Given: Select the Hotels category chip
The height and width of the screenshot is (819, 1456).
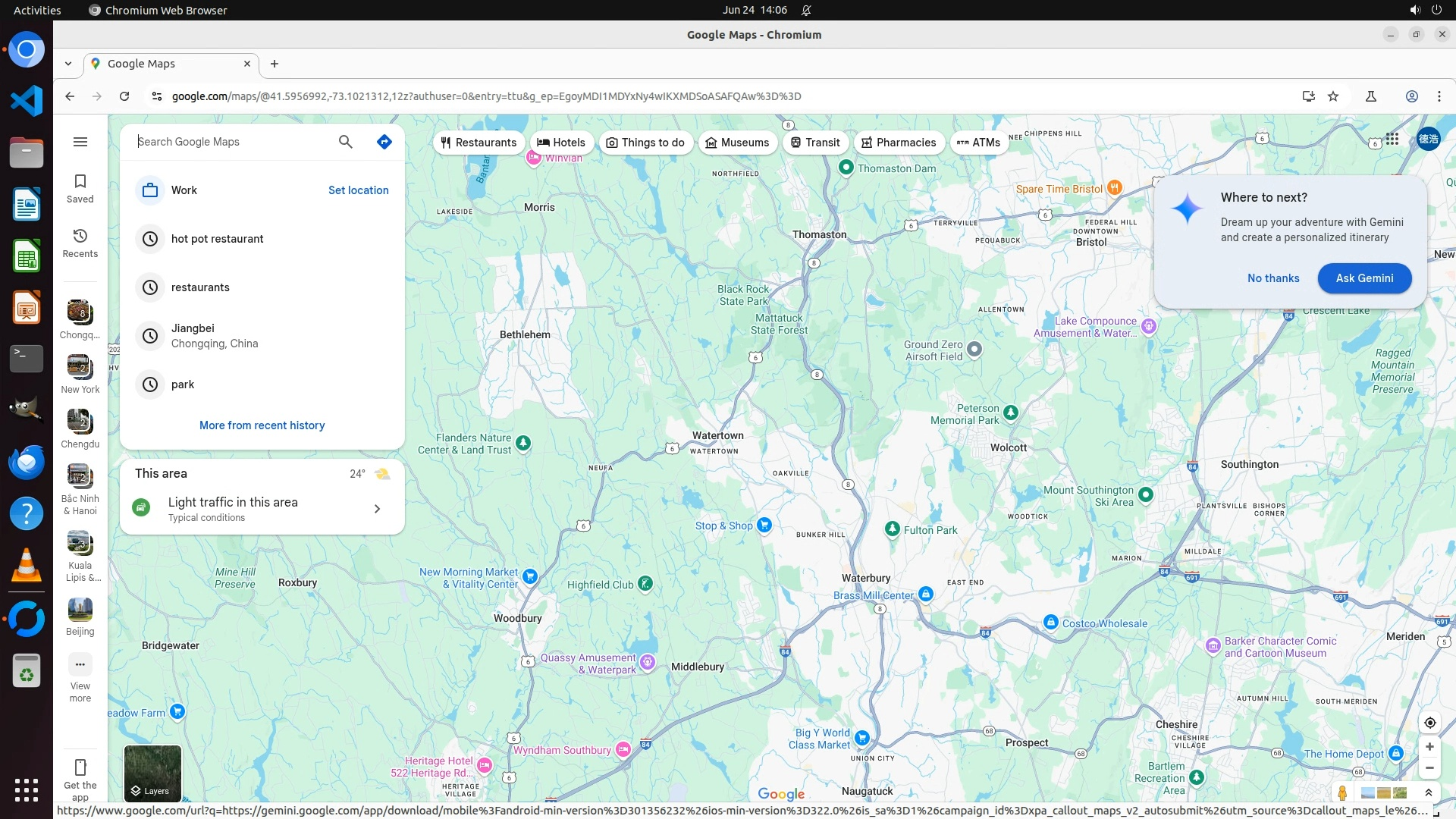Looking at the screenshot, I should [561, 143].
